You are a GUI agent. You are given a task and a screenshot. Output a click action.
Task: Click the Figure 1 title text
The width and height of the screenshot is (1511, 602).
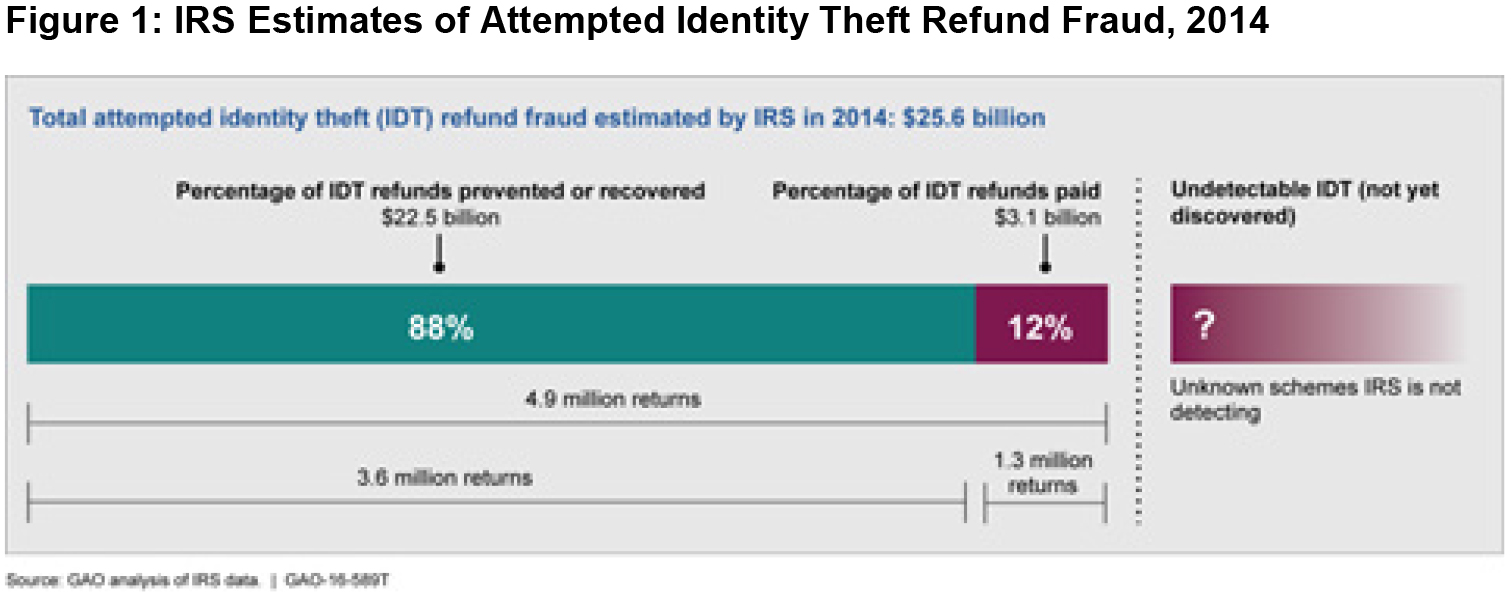[x=637, y=21]
